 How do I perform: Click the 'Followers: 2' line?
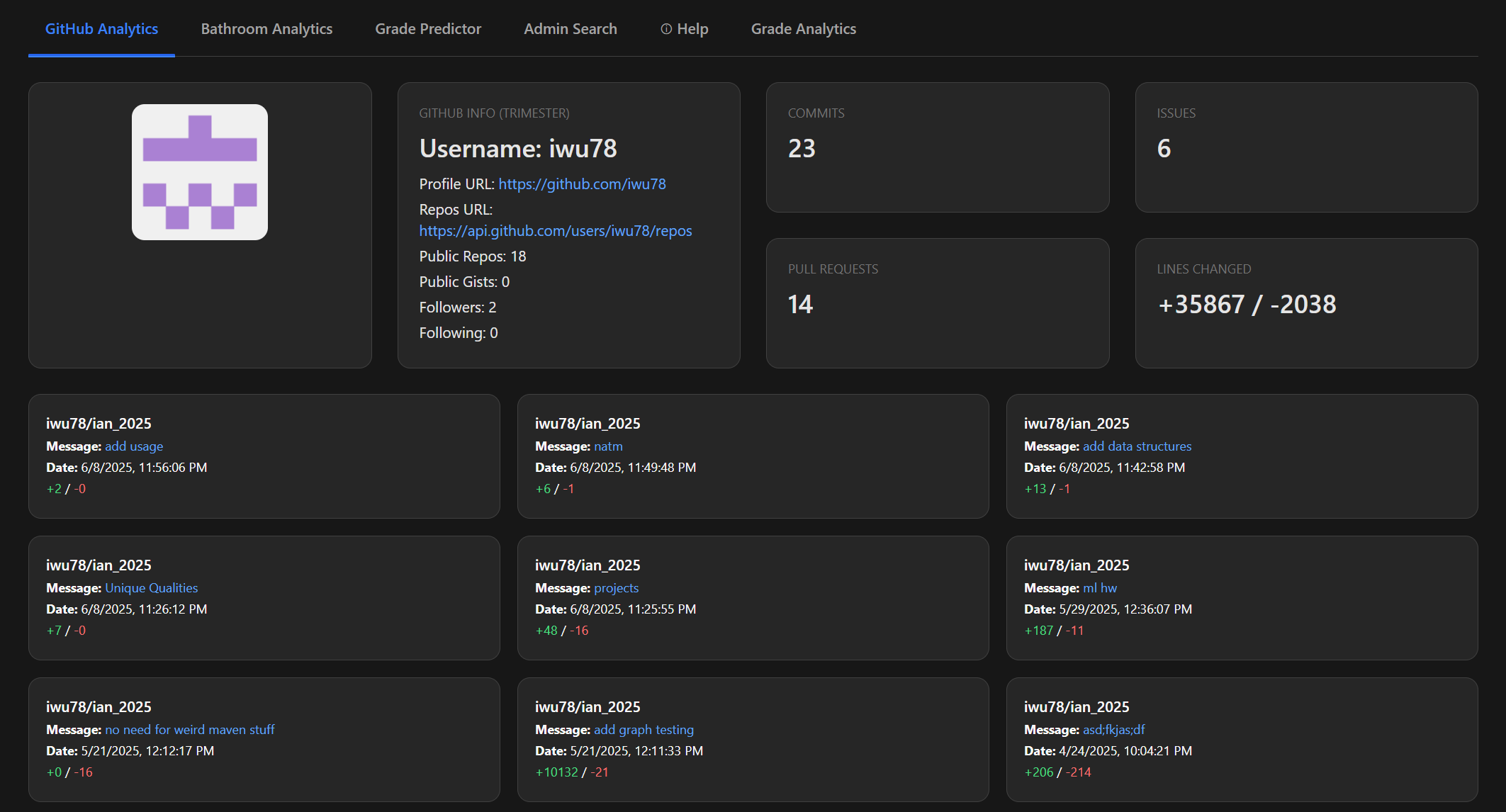[458, 308]
